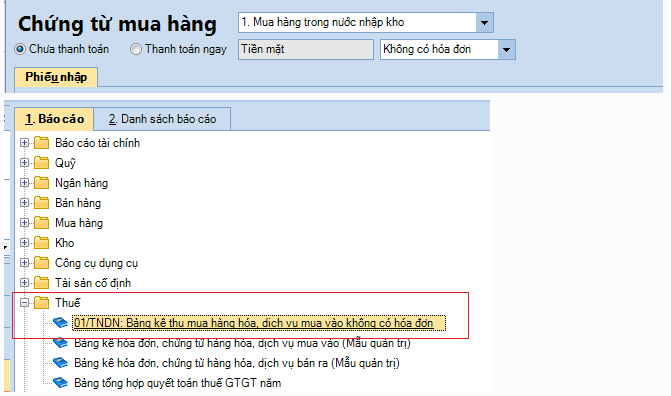Expand the 'Ngân hàng' tree node
This screenshot has width=671, height=396.
click(x=24, y=183)
